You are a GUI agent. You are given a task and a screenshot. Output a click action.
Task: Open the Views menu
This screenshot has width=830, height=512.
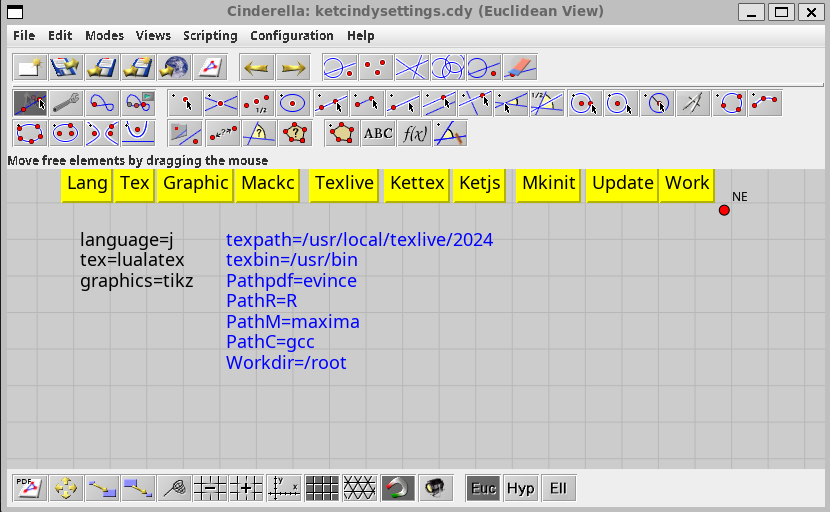point(153,35)
